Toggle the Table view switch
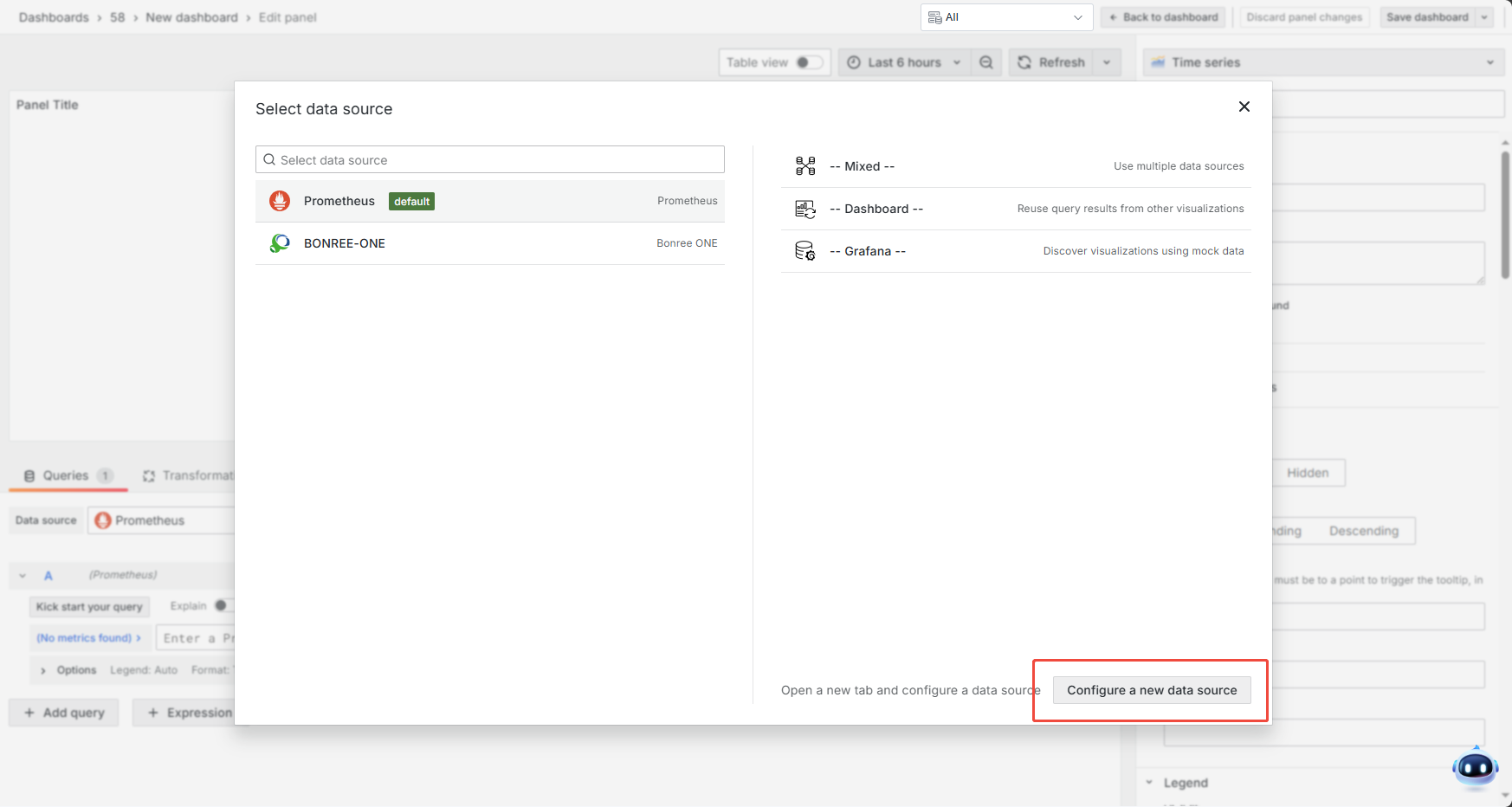 coord(809,62)
